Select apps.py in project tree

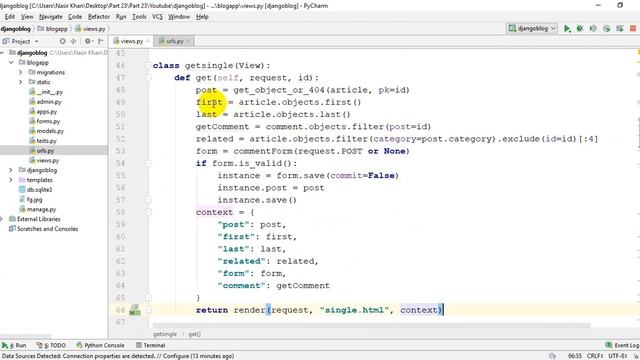point(43,112)
